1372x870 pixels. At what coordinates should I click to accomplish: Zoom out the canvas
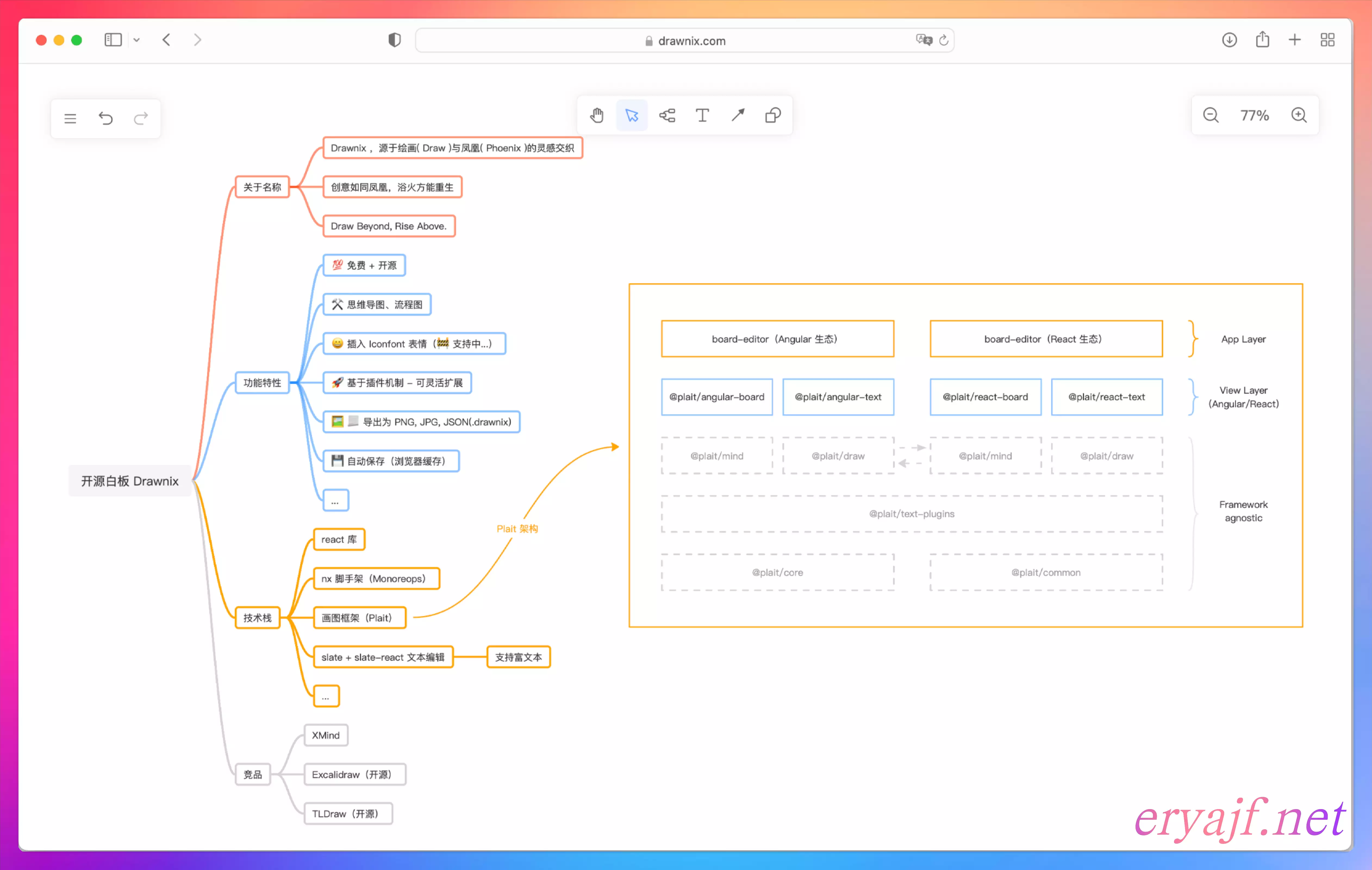1211,115
